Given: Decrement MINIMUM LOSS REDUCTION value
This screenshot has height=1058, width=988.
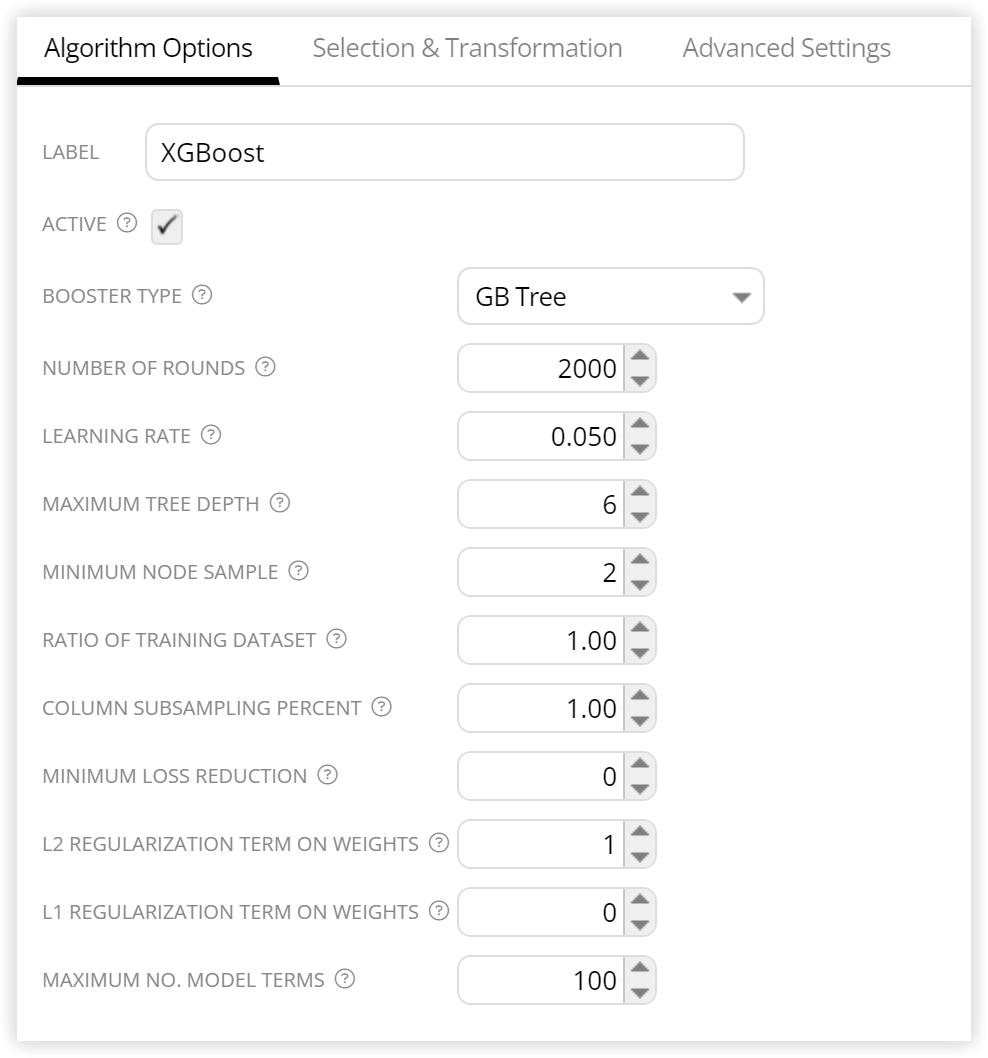Looking at the screenshot, I should 640,789.
